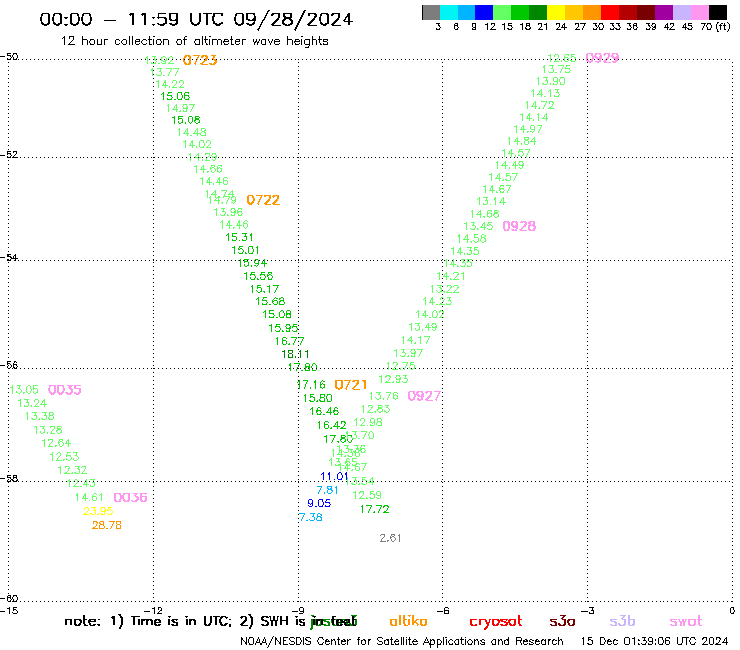Click the -52 latitude axis label
The width and height of the screenshot is (740, 650).
pos(9,154)
